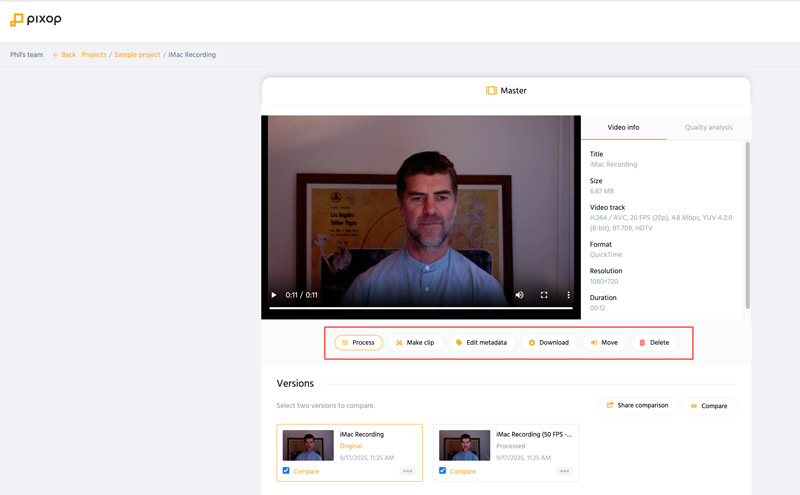Image resolution: width=800 pixels, height=495 pixels.
Task: Open Edit metadata tag button
Action: pyautogui.click(x=481, y=342)
